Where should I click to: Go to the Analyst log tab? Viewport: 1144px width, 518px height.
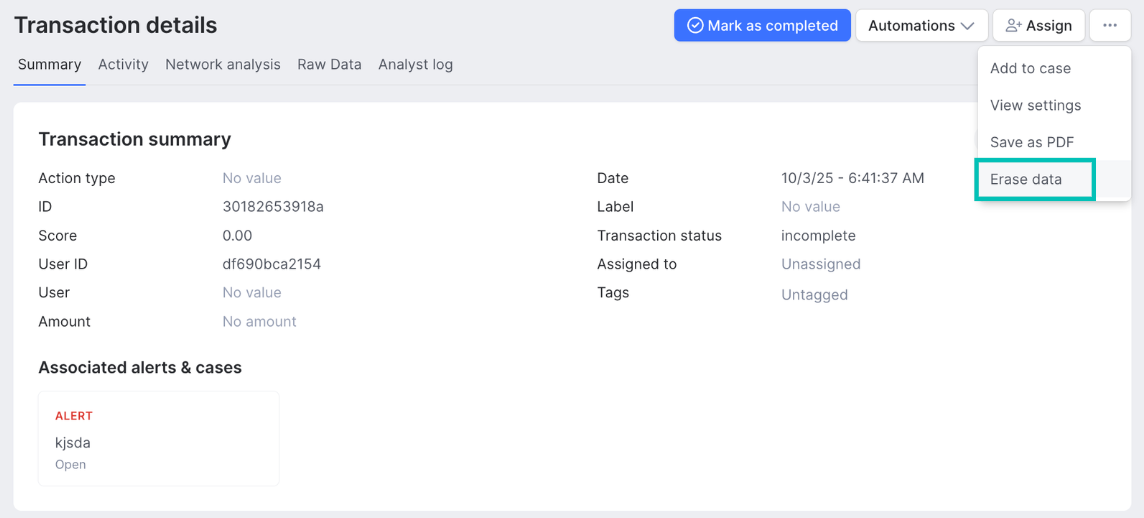pyautogui.click(x=415, y=65)
